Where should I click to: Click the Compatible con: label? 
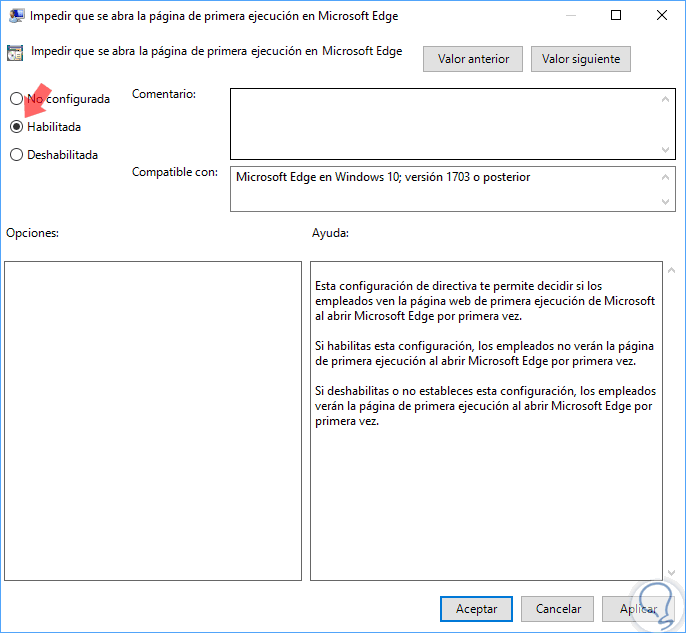tap(175, 172)
